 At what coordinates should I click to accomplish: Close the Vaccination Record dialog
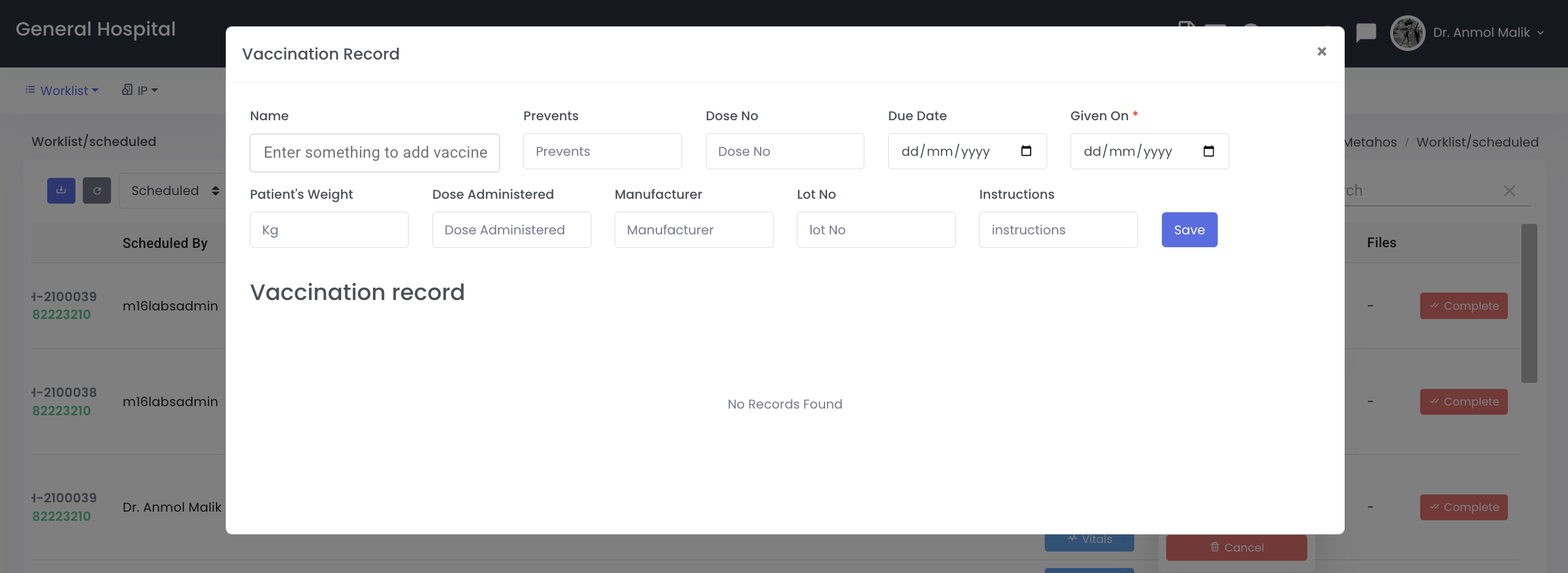click(x=1321, y=52)
